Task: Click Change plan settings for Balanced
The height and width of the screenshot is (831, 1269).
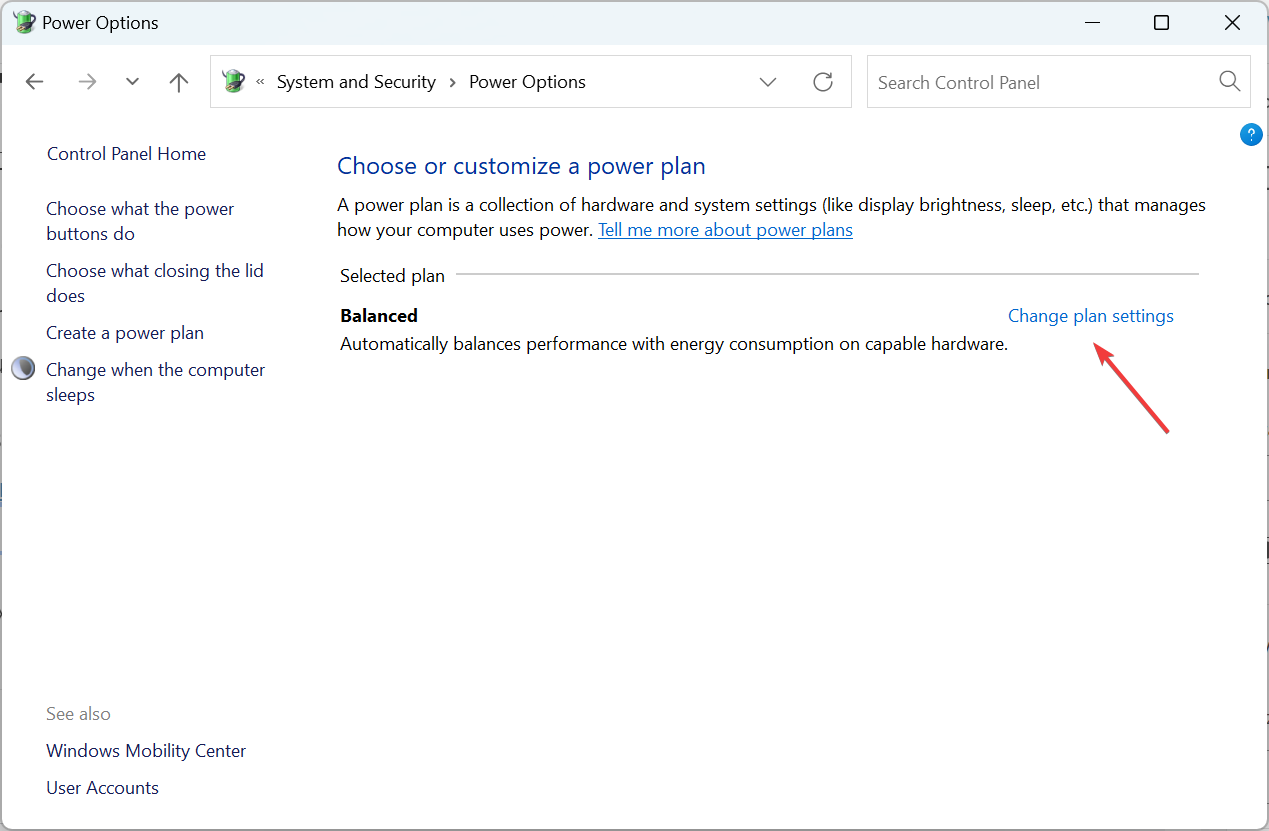Action: [1091, 316]
